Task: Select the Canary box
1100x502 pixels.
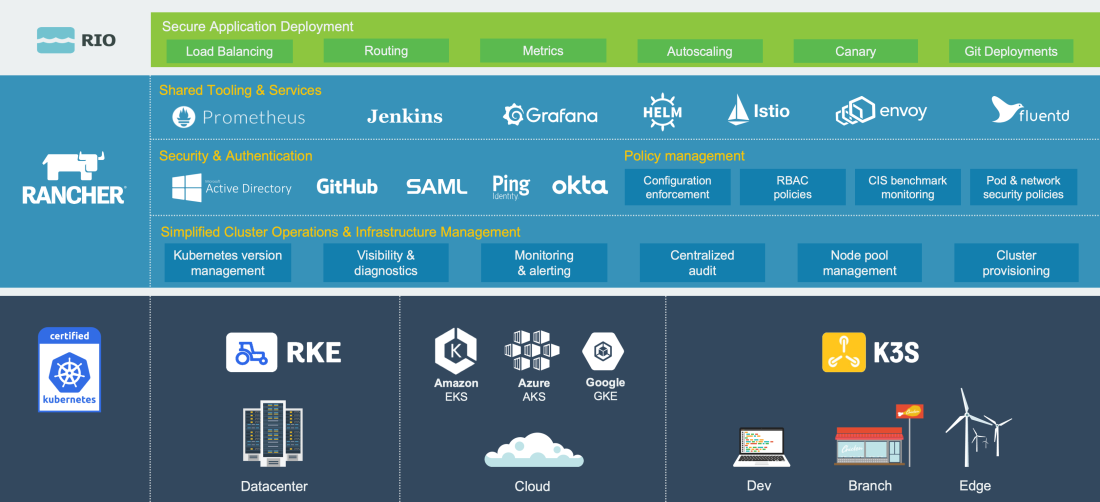Action: (x=855, y=51)
